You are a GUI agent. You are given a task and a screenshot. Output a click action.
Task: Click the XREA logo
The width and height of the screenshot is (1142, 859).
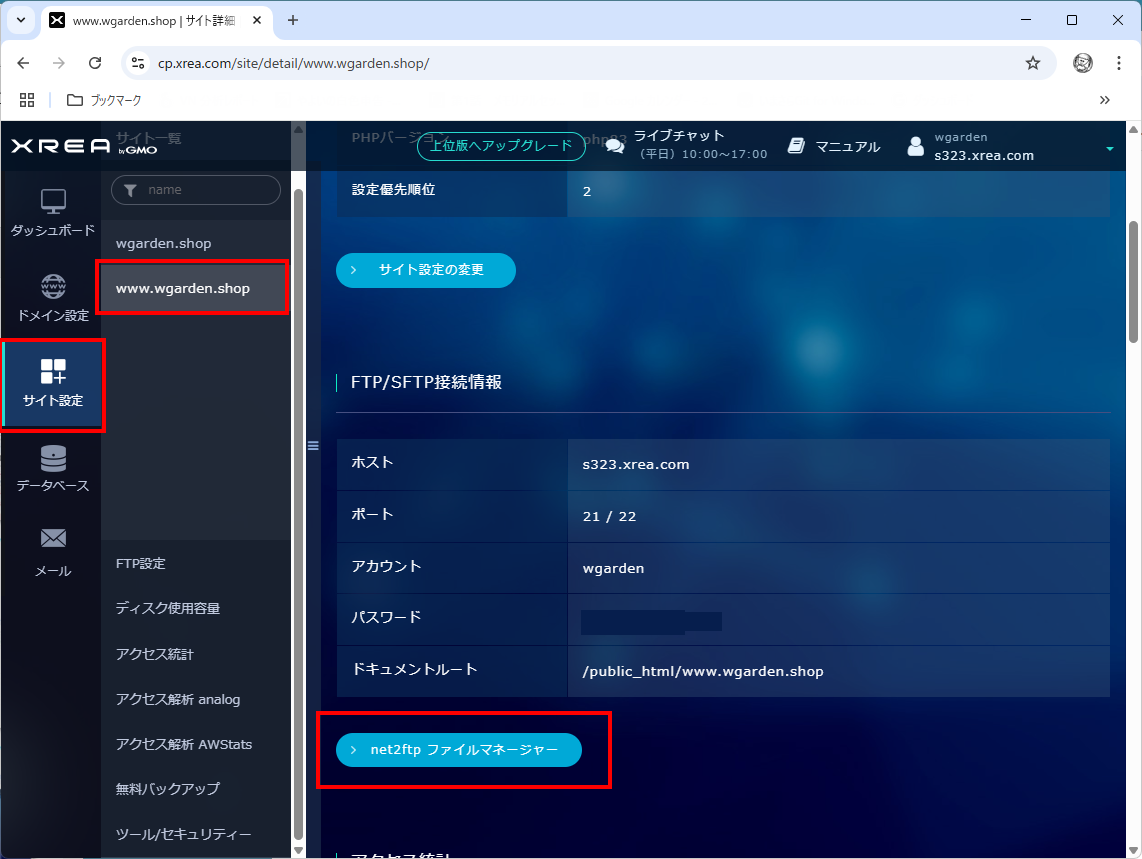[x=60, y=147]
